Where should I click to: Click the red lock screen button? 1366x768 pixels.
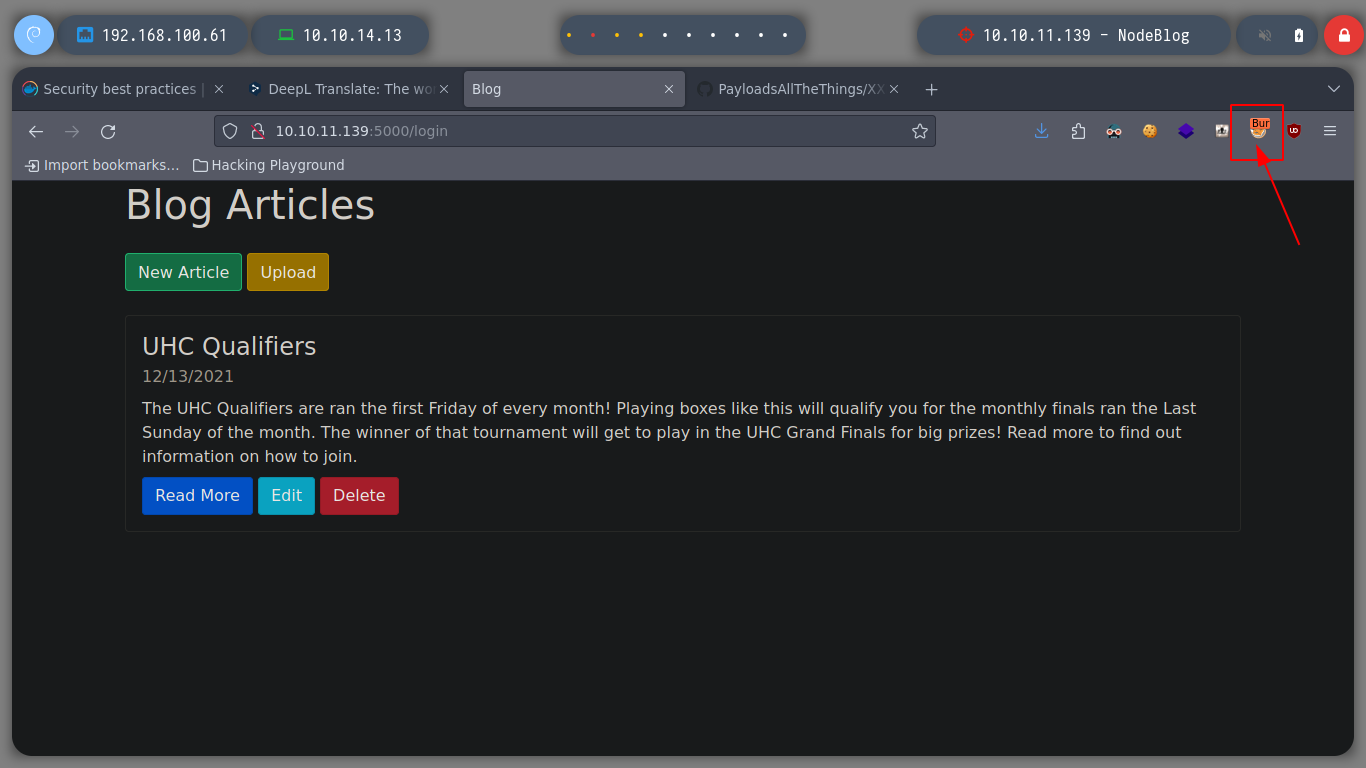1344,35
